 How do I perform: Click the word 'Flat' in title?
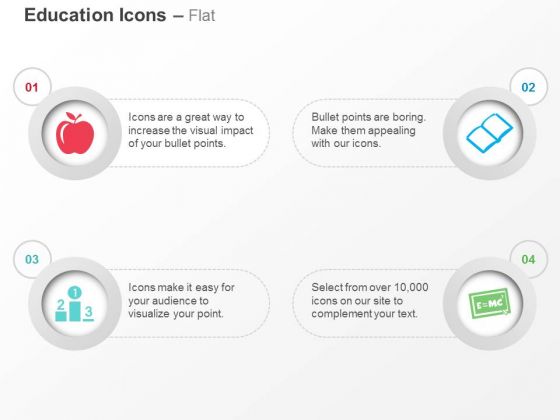click(202, 16)
